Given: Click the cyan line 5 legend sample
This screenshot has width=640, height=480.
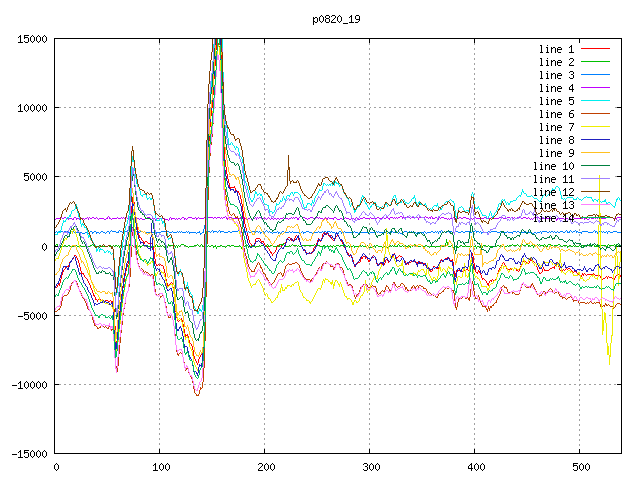Looking at the screenshot, I should point(595,101).
